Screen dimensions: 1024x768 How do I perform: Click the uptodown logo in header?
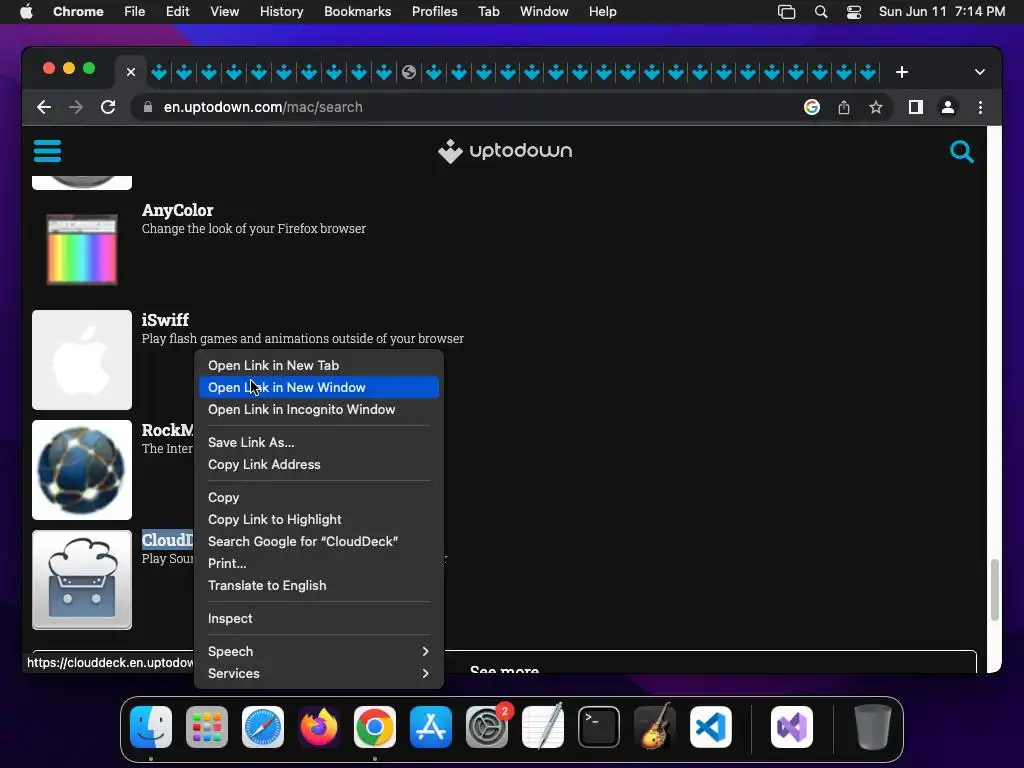(505, 151)
